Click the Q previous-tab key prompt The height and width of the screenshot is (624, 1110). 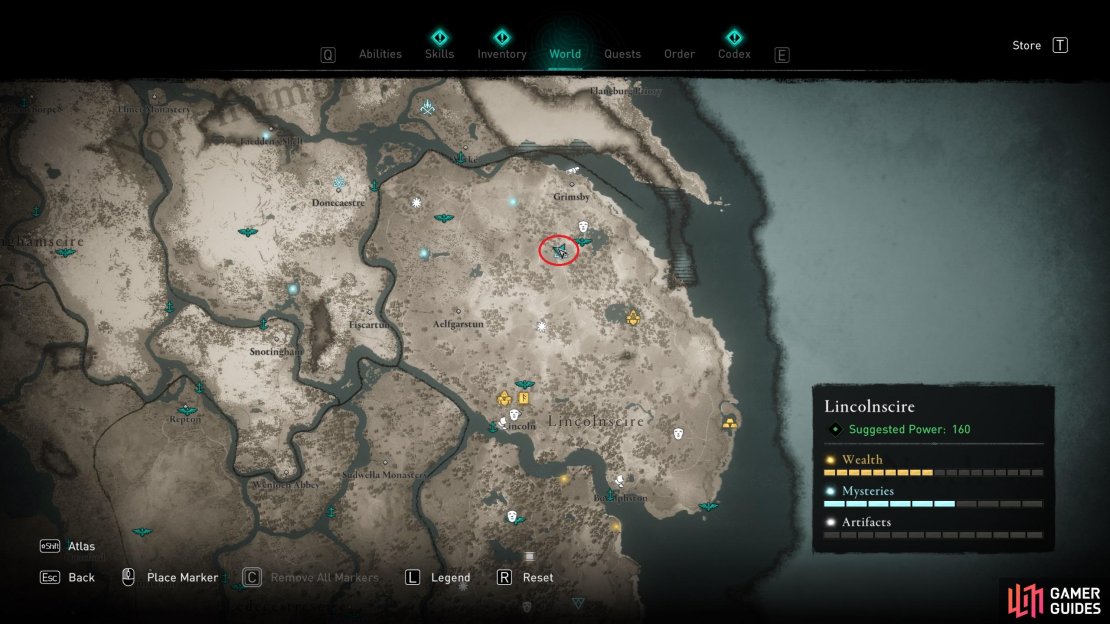point(328,55)
